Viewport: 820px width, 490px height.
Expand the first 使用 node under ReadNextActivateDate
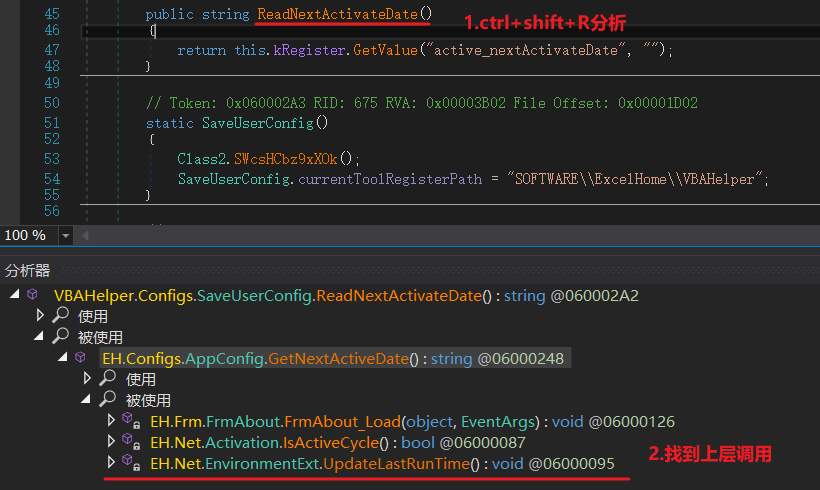40,315
